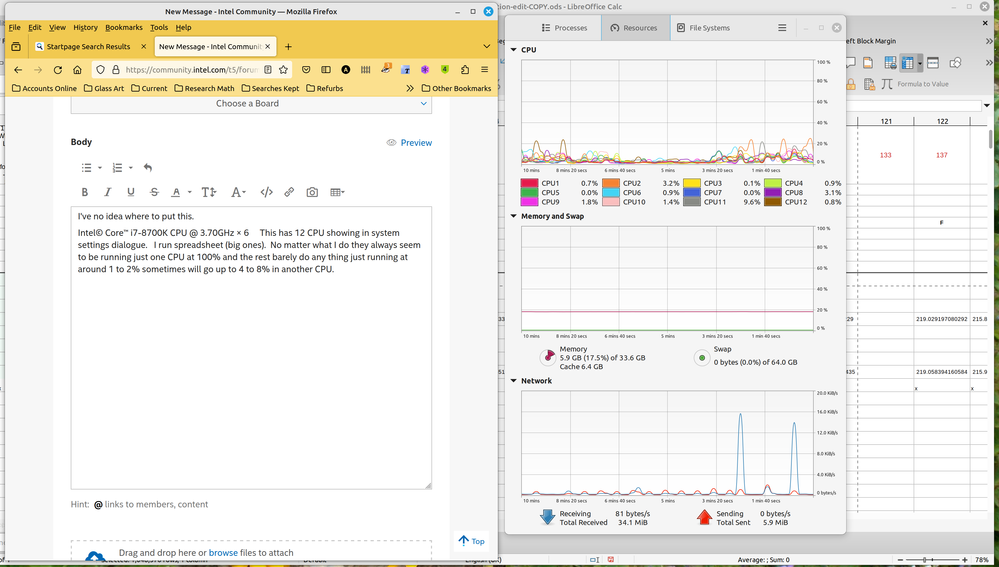The height and width of the screenshot is (567, 999).
Task: Click the Sending arrow color icon
Action: (x=704, y=517)
